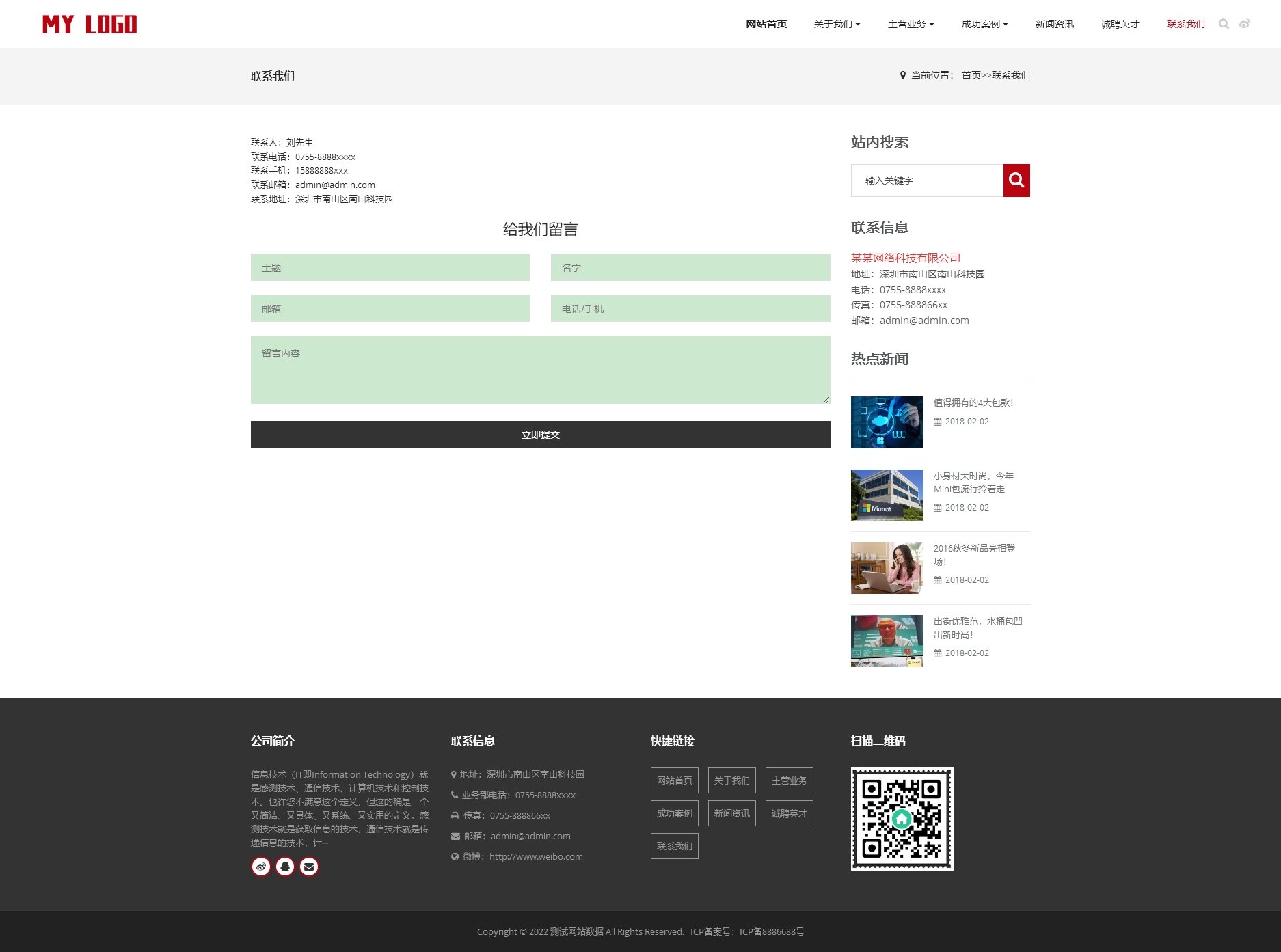Open the Microsoft building news thumbnail
The image size is (1281, 952).
(x=887, y=495)
